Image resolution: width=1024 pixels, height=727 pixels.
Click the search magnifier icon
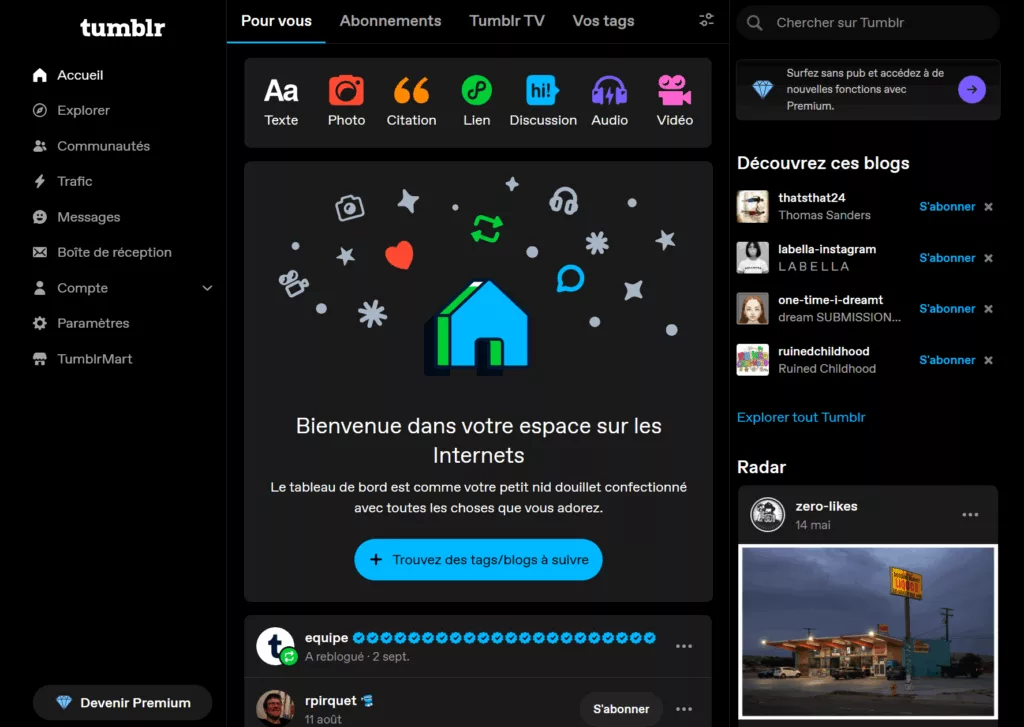click(754, 23)
